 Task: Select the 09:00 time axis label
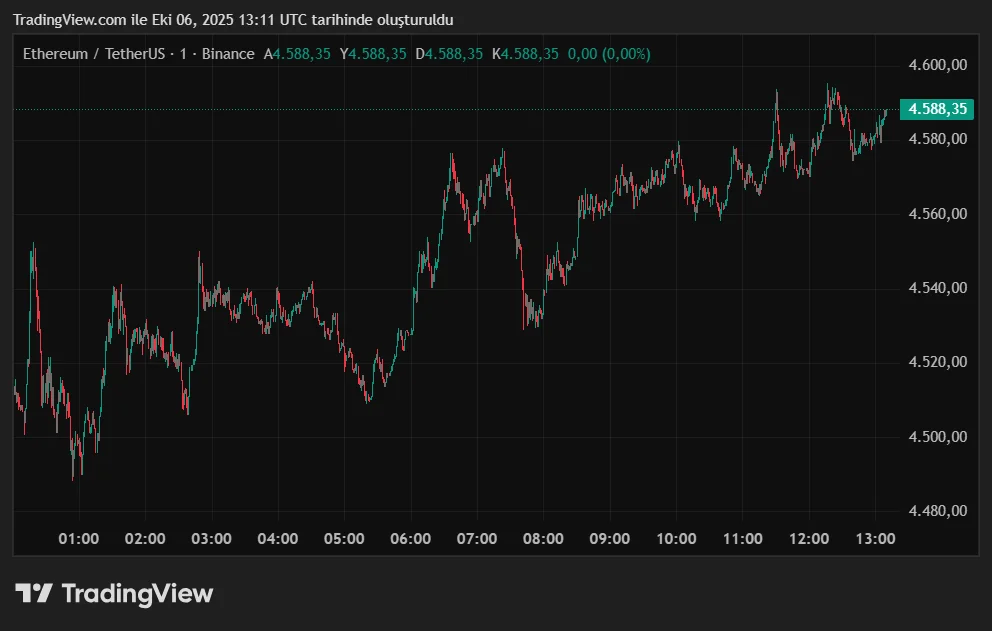coord(610,539)
